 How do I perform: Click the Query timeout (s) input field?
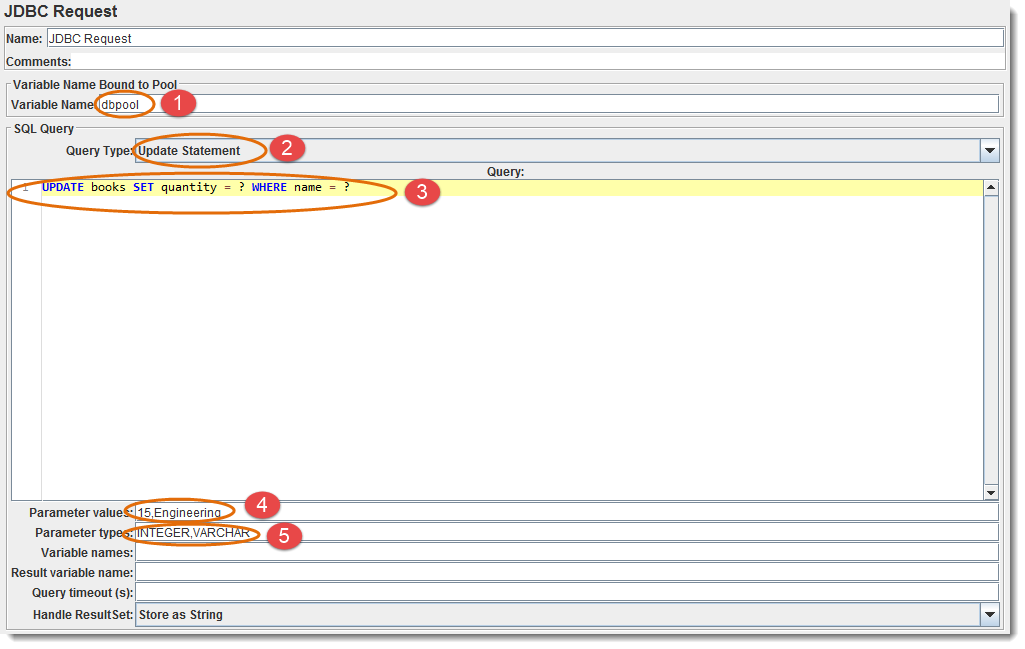(x=567, y=593)
